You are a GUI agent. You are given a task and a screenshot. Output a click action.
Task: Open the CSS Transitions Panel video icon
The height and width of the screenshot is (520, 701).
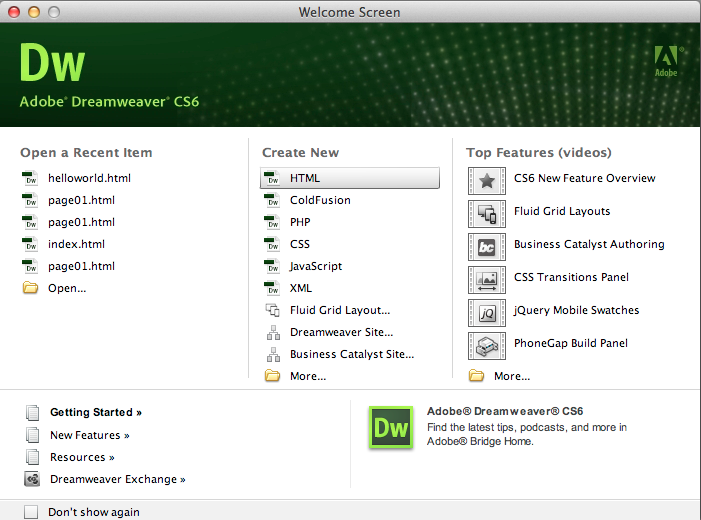(x=486, y=279)
